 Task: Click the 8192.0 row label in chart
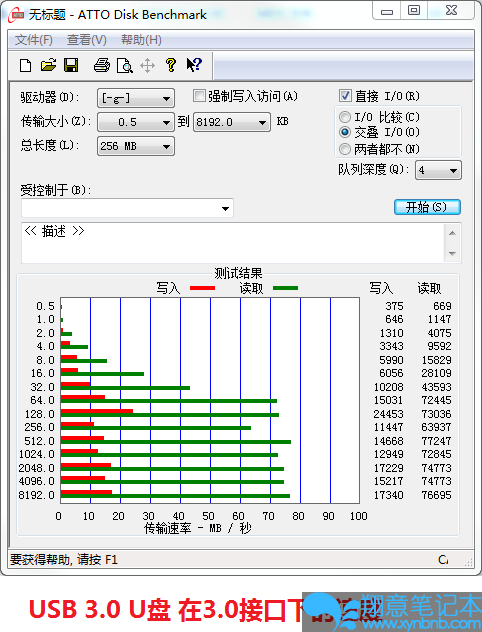36,495
